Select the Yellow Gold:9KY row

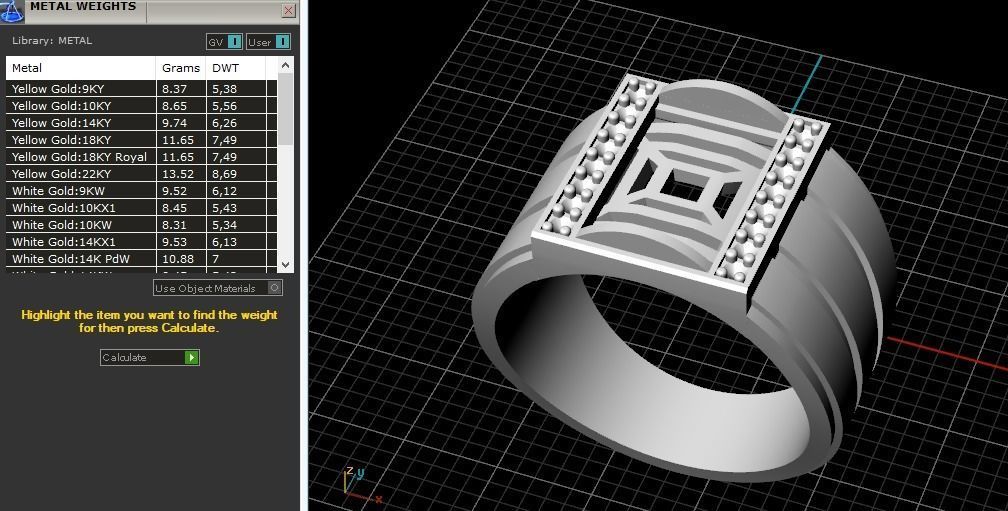[x=142, y=89]
